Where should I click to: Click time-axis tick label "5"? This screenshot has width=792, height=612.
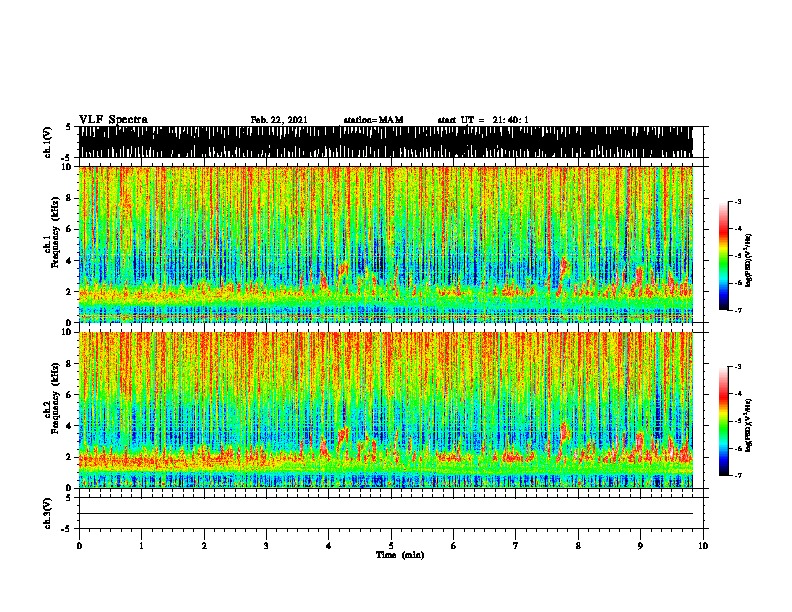click(391, 546)
